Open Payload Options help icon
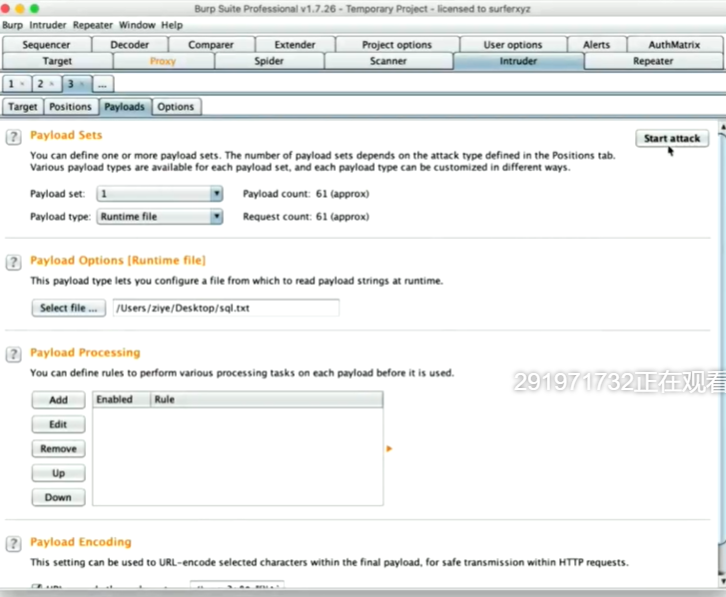The width and height of the screenshot is (726, 597). [x=13, y=263]
